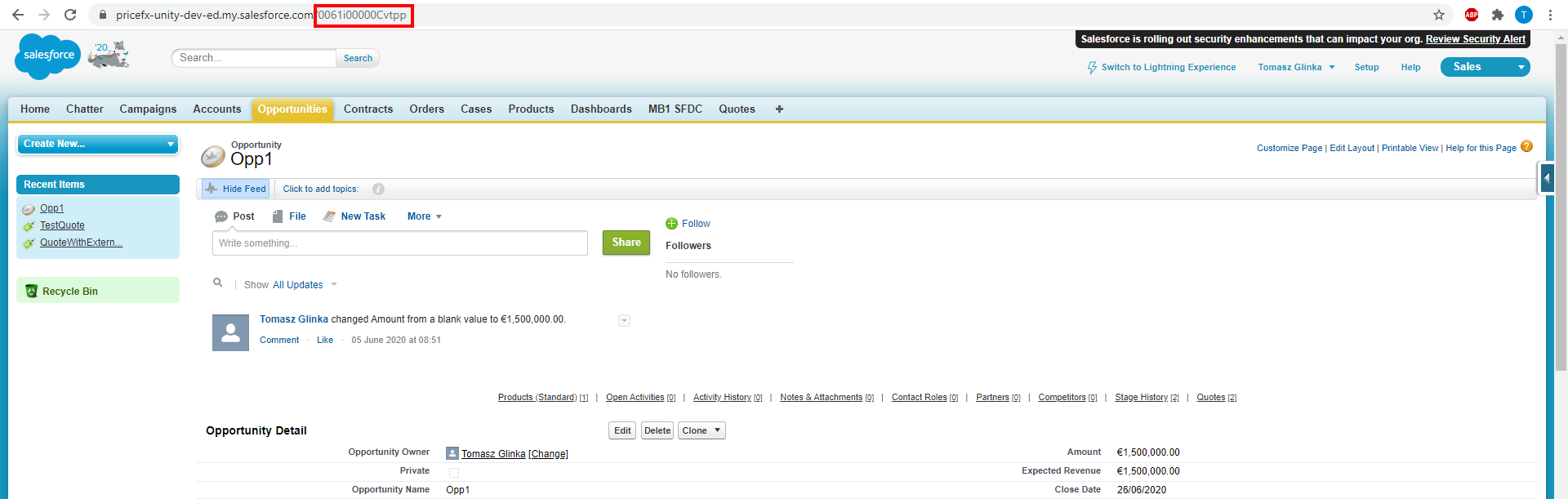Click the Search input field

click(x=253, y=58)
